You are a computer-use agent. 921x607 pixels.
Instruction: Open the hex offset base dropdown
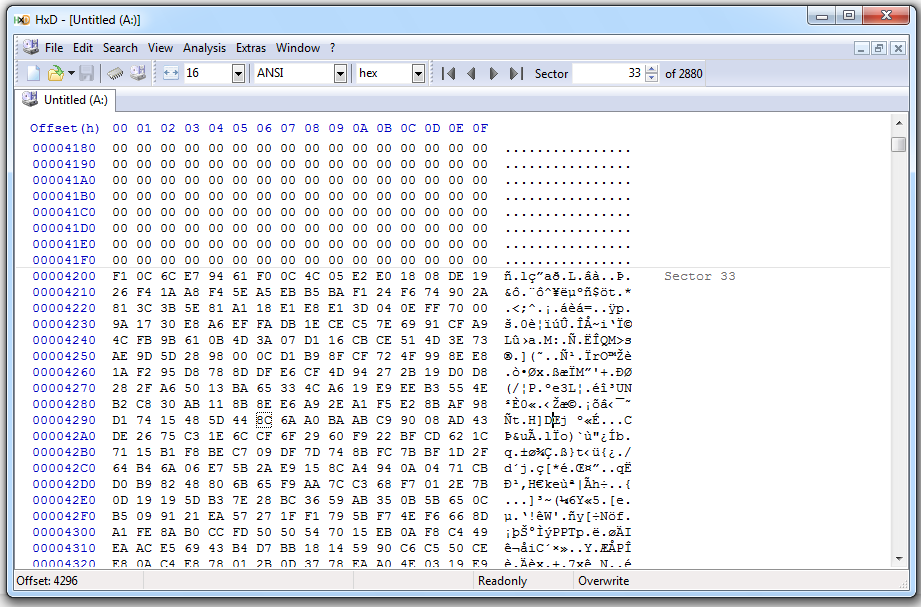(418, 74)
